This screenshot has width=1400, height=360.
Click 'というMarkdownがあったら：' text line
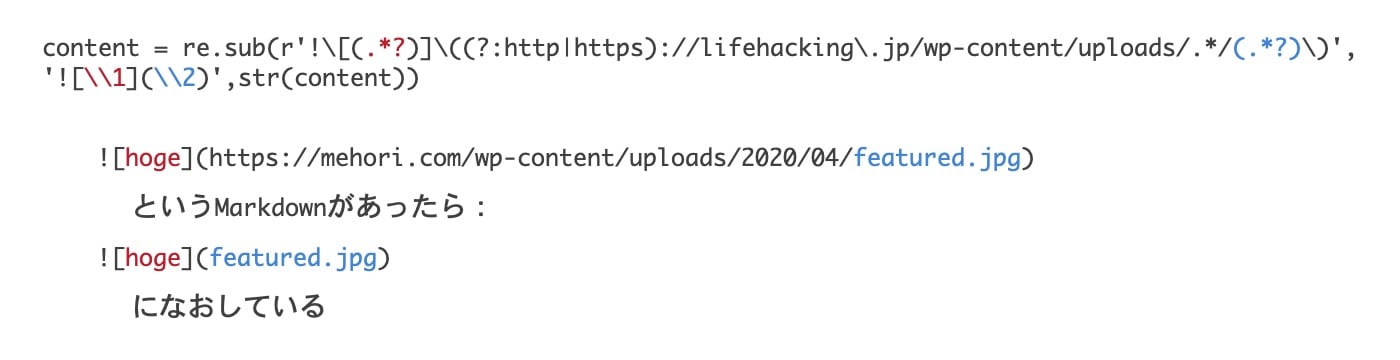[311, 208]
